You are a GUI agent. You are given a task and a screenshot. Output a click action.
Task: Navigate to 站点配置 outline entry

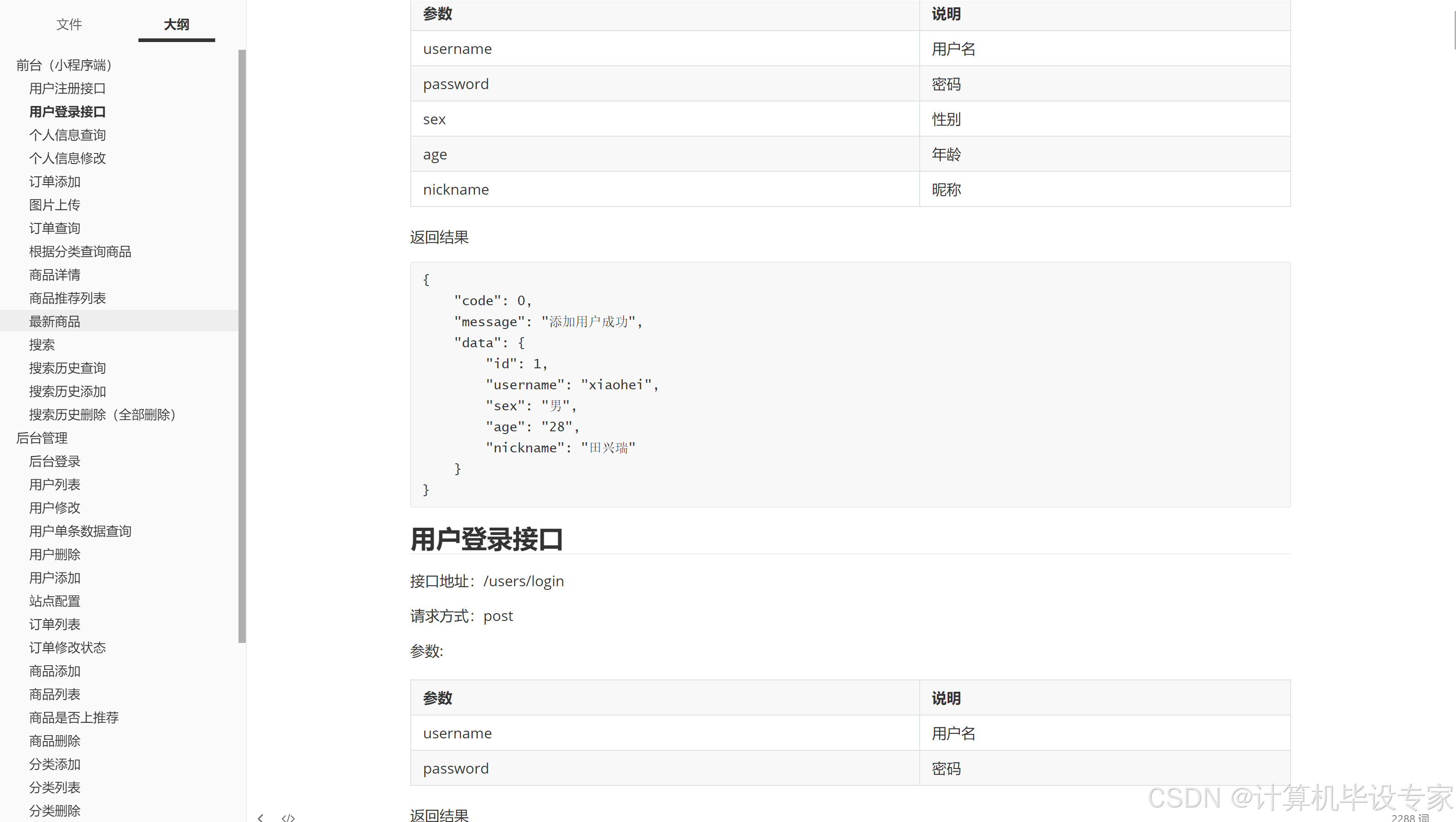coord(55,601)
